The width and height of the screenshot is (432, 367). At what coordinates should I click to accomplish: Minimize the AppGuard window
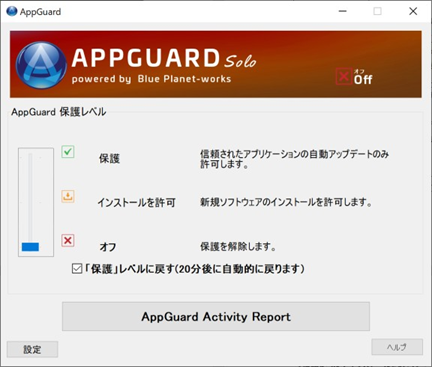click(x=343, y=11)
